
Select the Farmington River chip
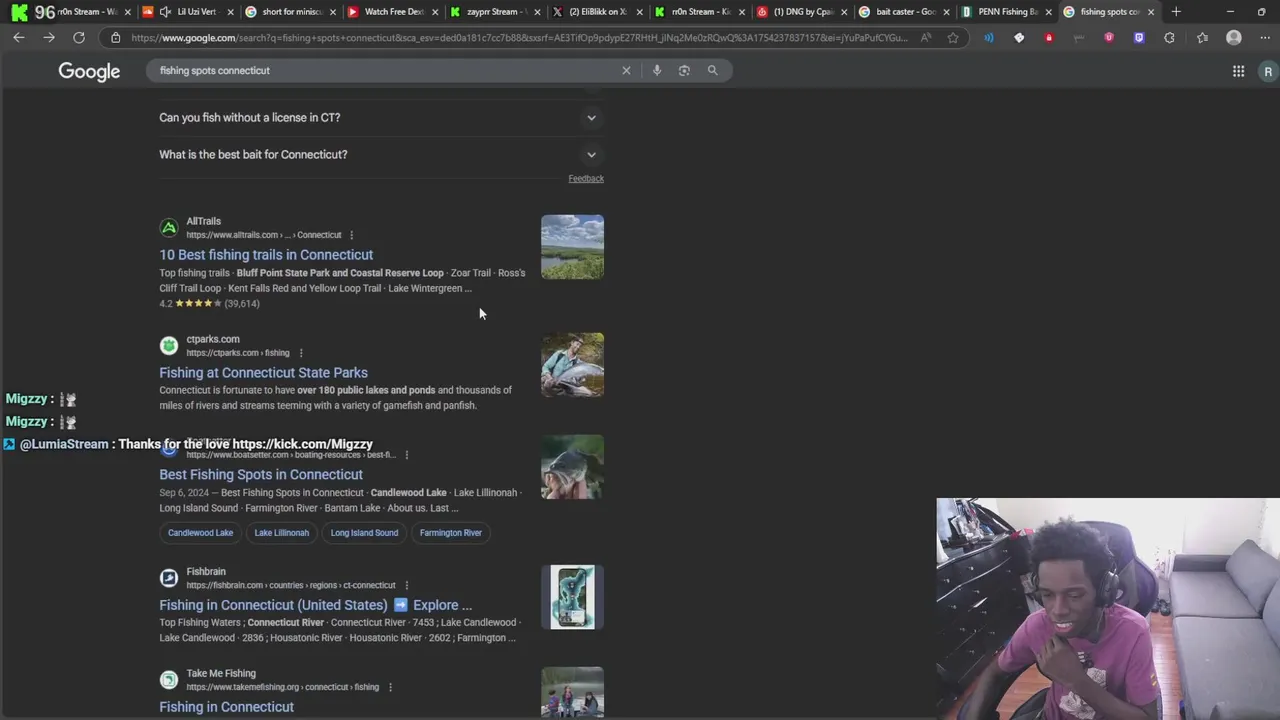coord(450,533)
